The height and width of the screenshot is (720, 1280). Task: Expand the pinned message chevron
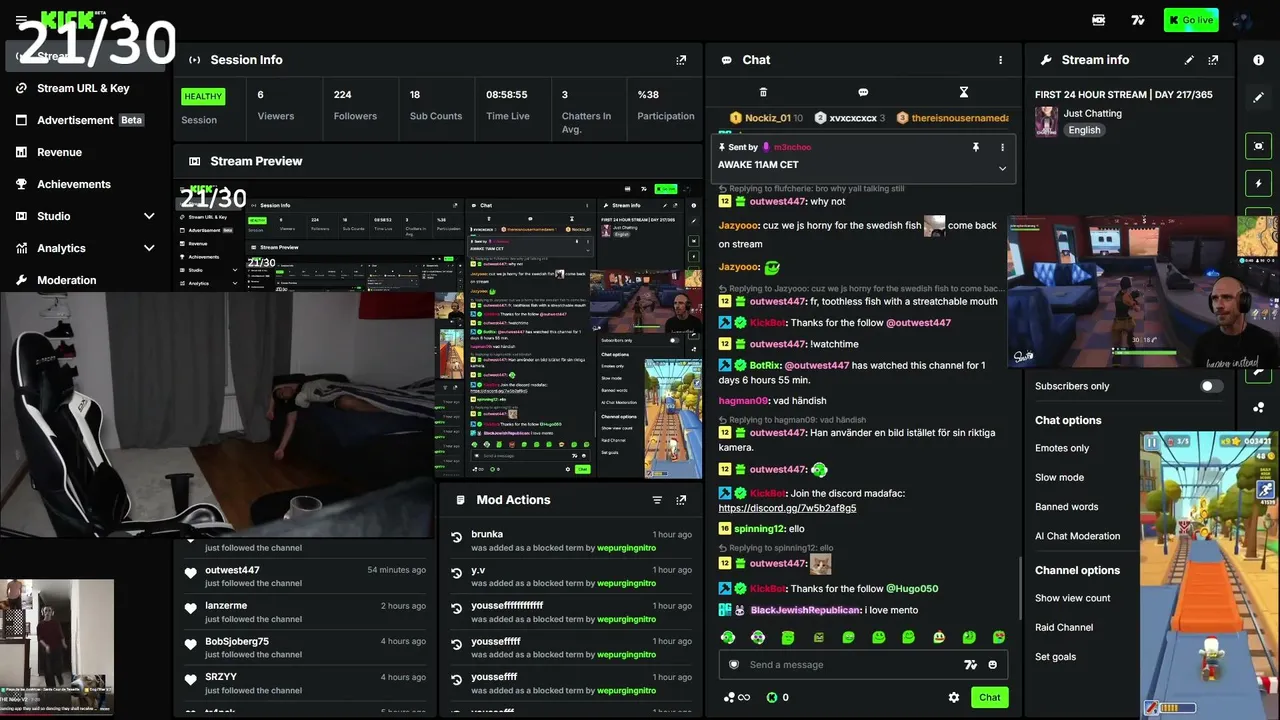1002,168
